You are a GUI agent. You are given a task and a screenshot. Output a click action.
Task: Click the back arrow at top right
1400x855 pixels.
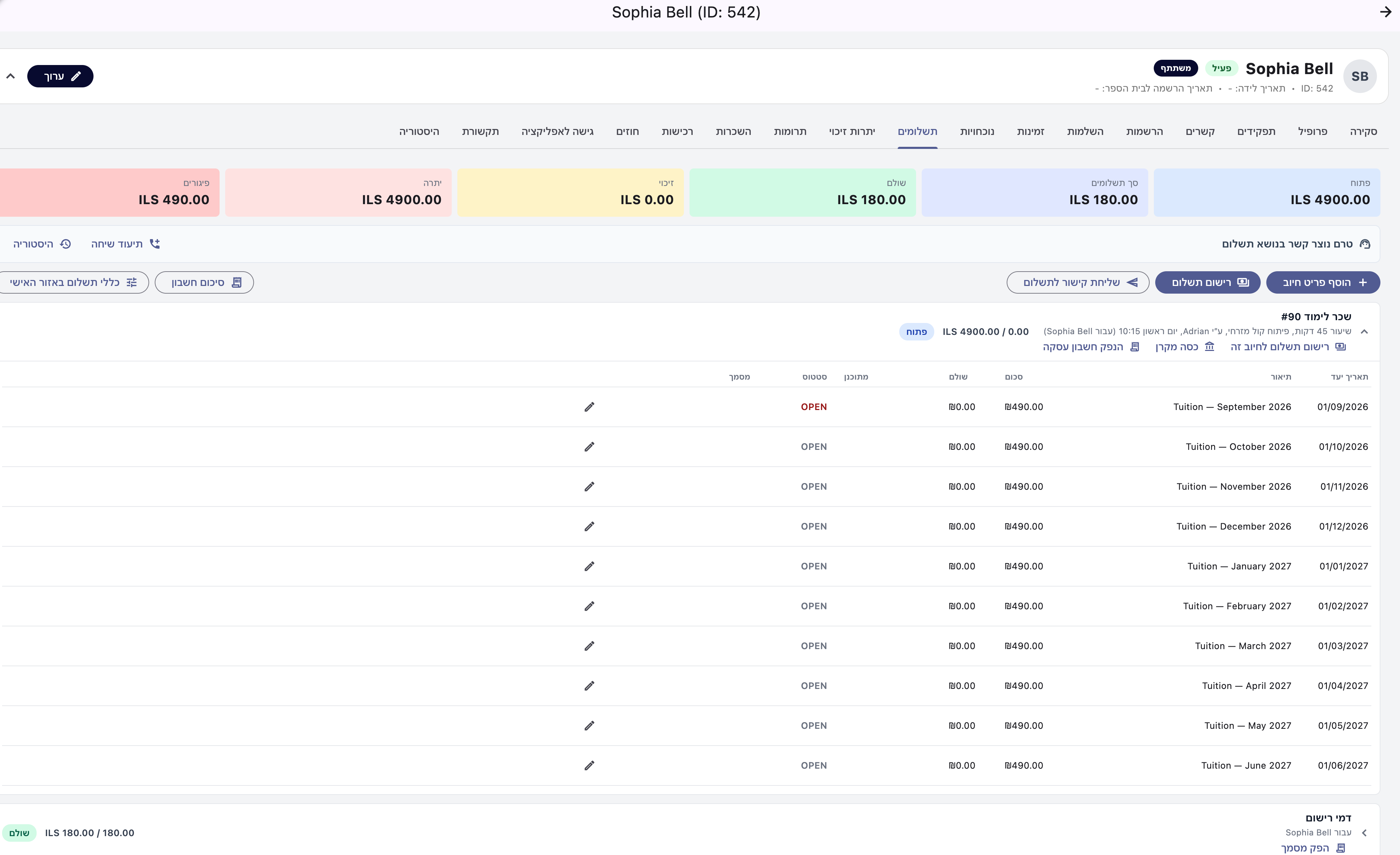click(1385, 12)
